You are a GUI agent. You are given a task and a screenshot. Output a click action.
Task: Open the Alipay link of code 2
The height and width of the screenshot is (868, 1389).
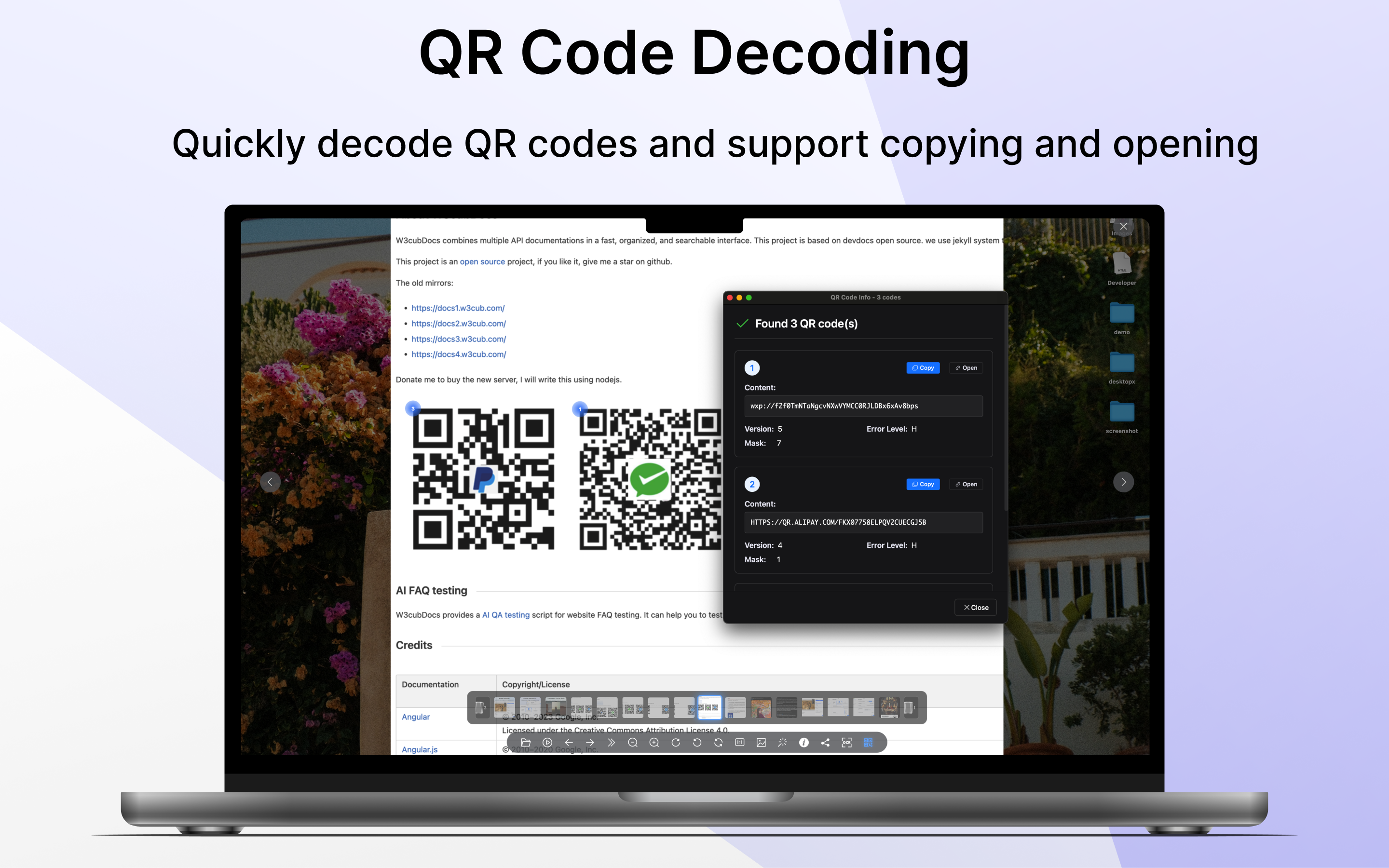[x=966, y=485]
